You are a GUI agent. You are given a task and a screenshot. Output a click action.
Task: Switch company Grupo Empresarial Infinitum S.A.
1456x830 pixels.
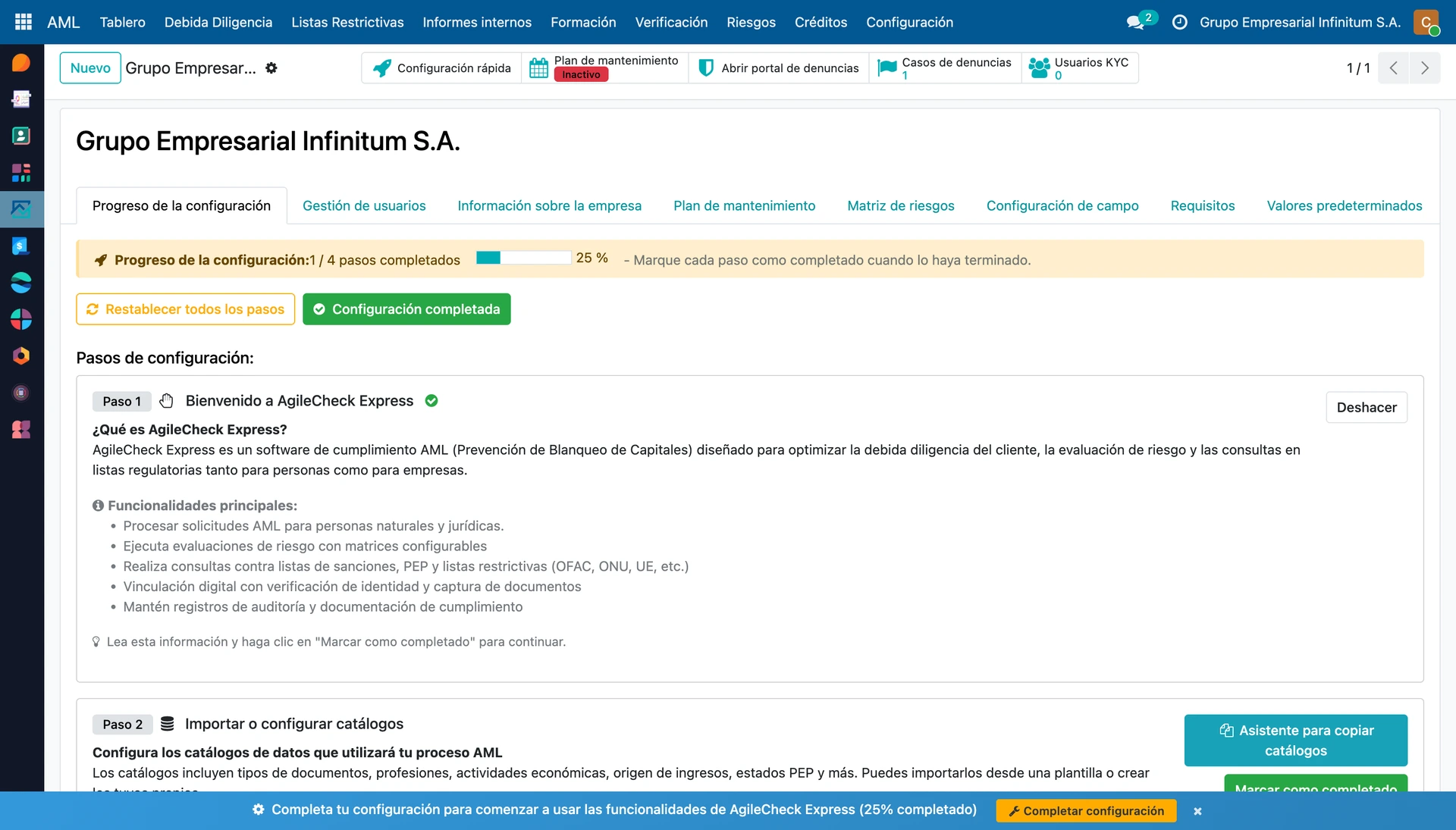1300,22
